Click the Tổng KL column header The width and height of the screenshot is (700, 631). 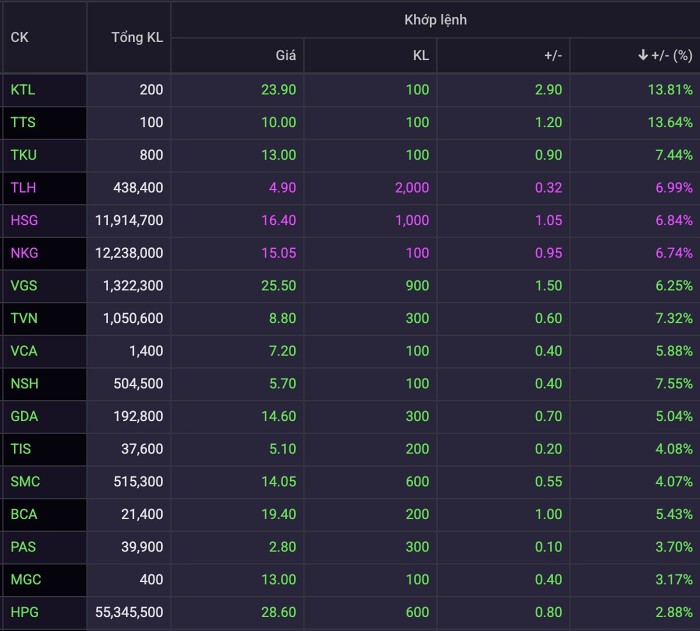pos(137,37)
